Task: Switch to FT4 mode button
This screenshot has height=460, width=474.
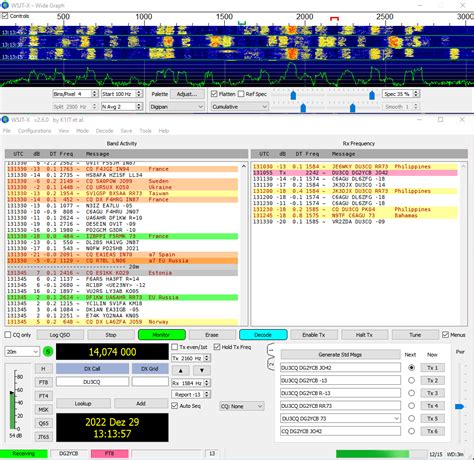Action: point(43,396)
